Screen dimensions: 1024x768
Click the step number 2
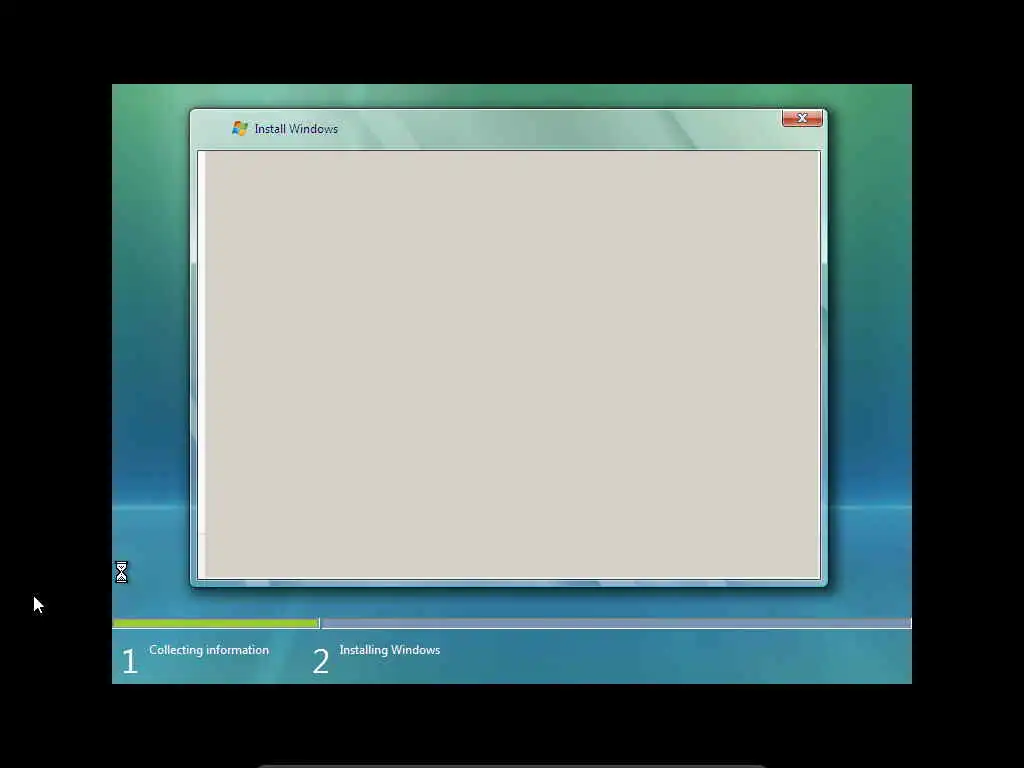pos(321,662)
